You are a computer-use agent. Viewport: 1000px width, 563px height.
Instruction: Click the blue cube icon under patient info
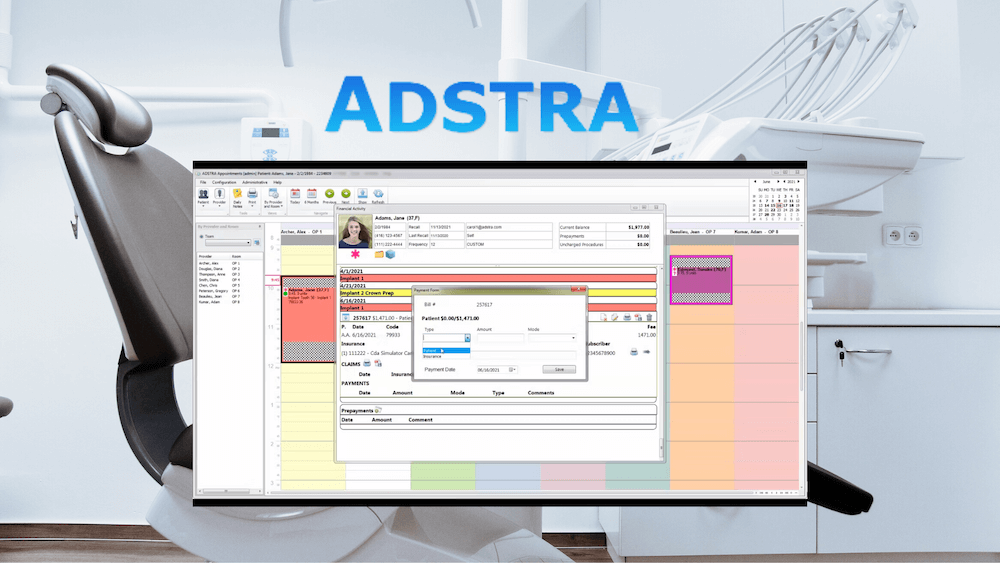390,254
